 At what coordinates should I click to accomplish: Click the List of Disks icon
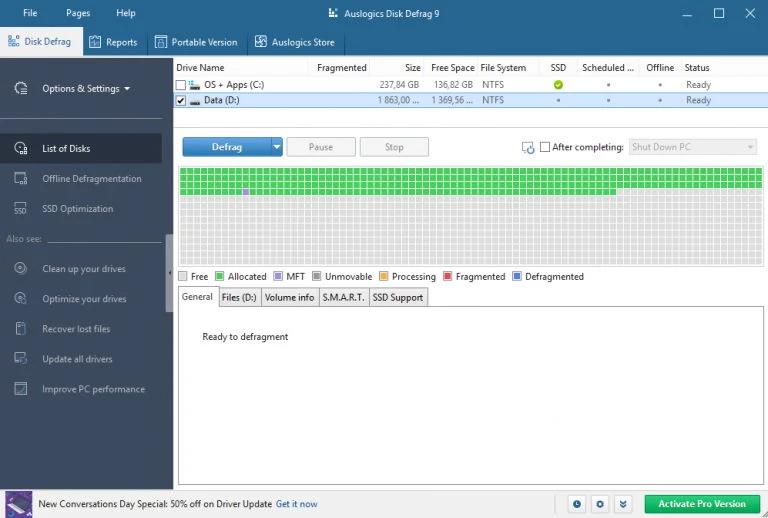(x=21, y=148)
